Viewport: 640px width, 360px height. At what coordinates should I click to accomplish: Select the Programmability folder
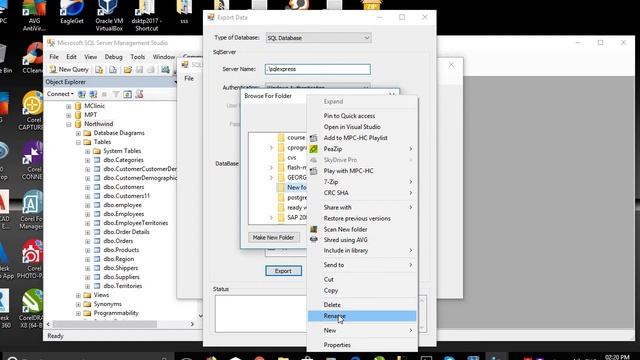[x=116, y=313]
